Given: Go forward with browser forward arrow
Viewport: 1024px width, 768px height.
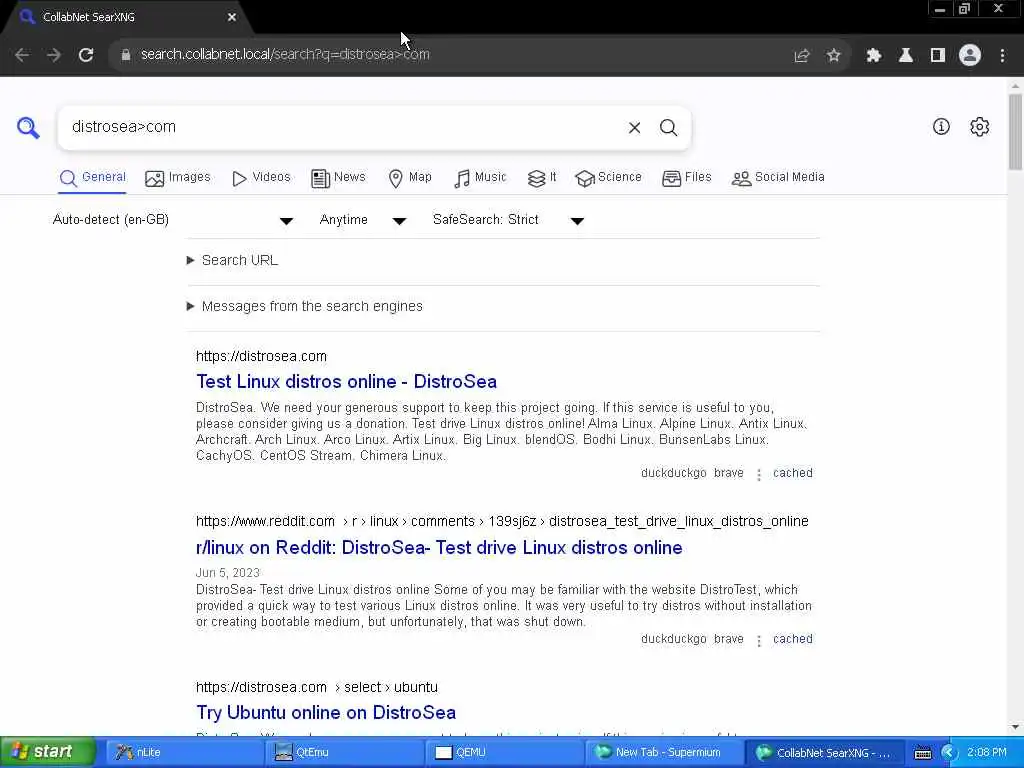Looking at the screenshot, I should [x=54, y=55].
